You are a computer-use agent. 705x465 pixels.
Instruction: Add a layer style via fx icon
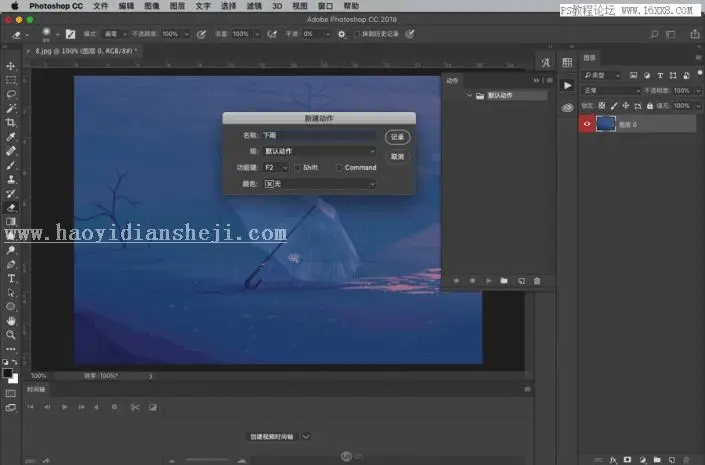pyautogui.click(x=613, y=460)
